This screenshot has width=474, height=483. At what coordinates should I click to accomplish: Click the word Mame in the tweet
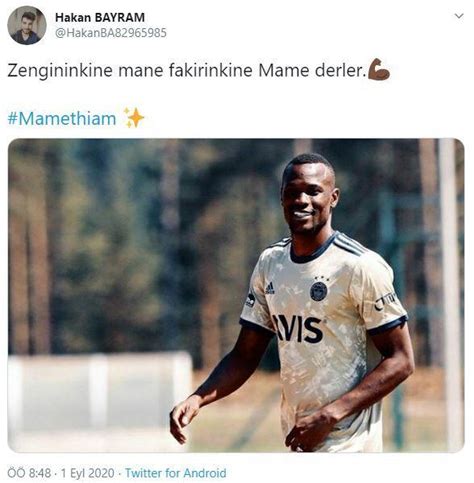[283, 70]
